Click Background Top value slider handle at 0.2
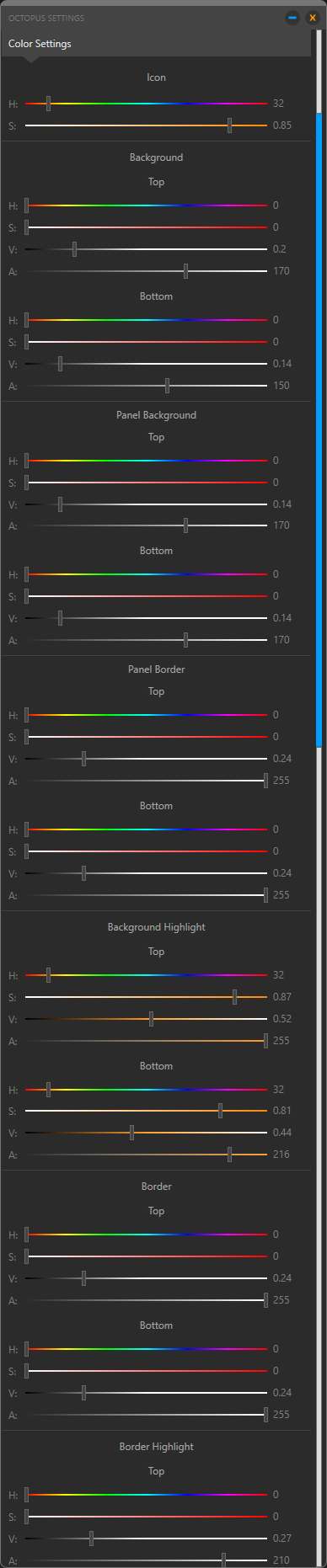This screenshot has height=1568, width=327. pyautogui.click(x=74, y=249)
